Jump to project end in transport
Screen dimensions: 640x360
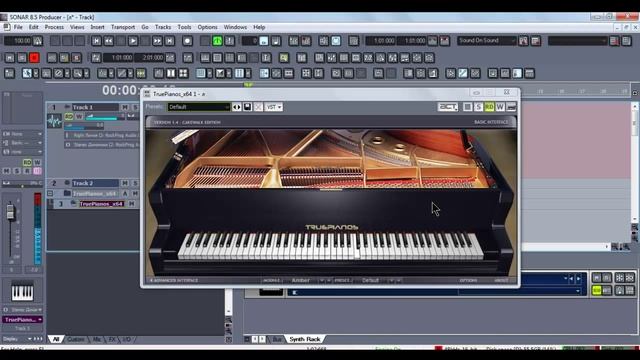(169, 40)
